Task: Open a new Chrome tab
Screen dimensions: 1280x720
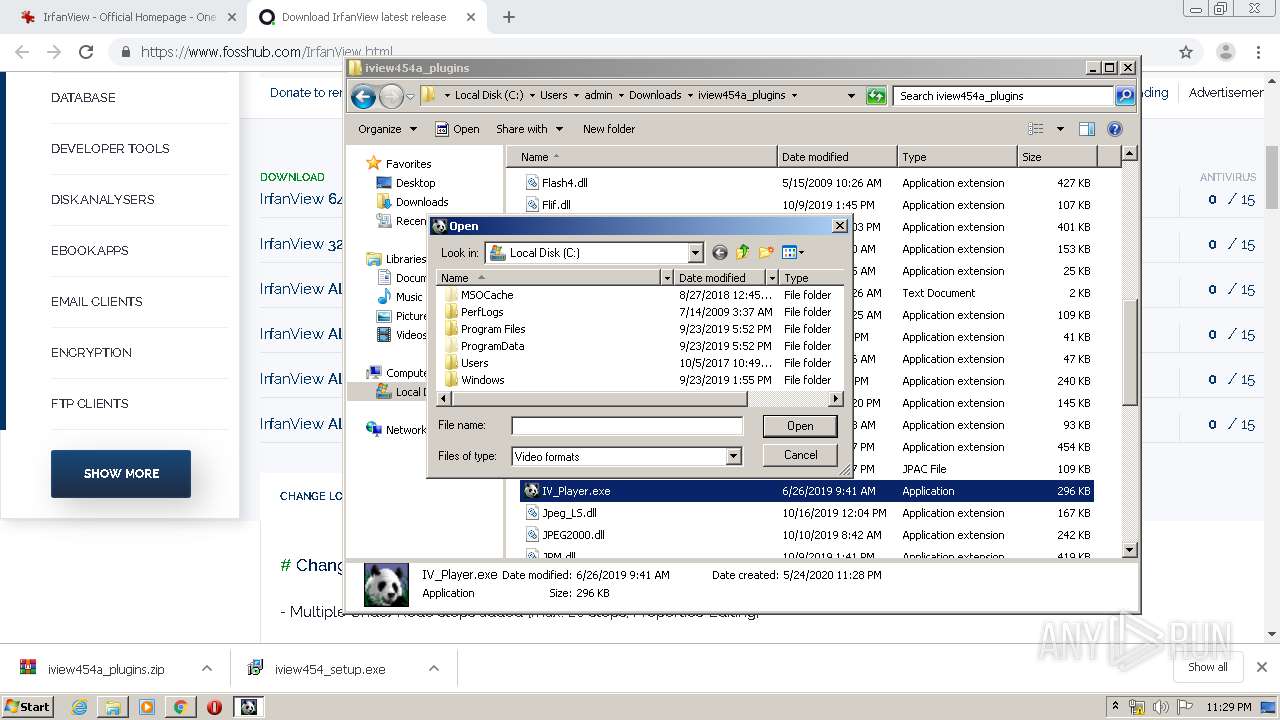Action: pyautogui.click(x=508, y=17)
